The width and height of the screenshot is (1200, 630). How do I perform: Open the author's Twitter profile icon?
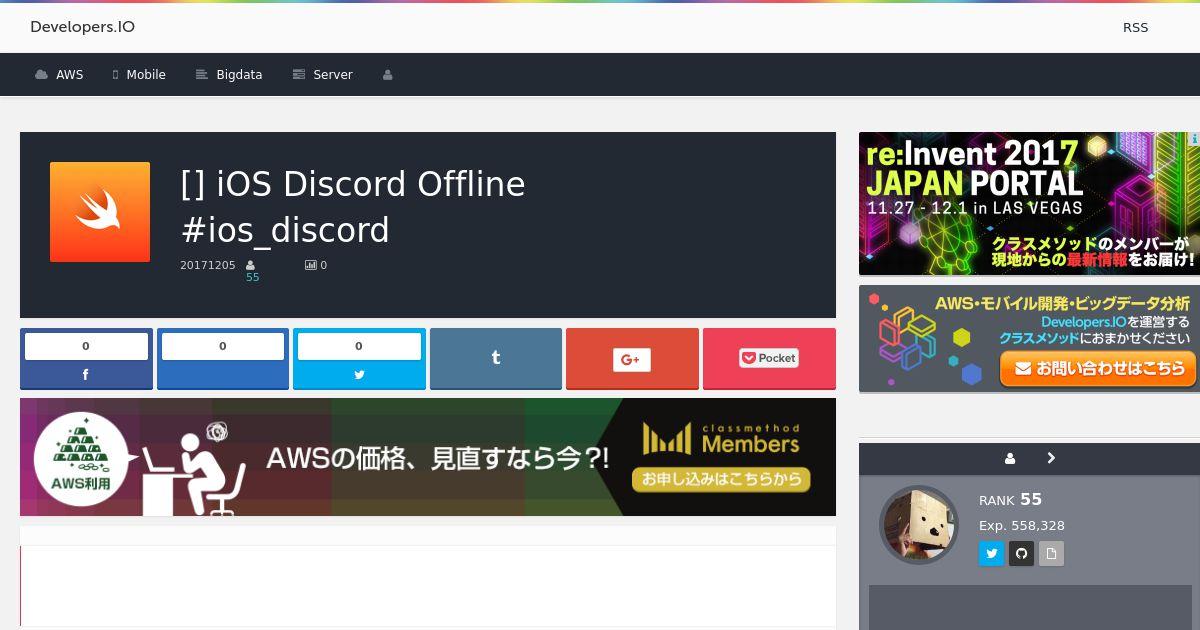[991, 553]
